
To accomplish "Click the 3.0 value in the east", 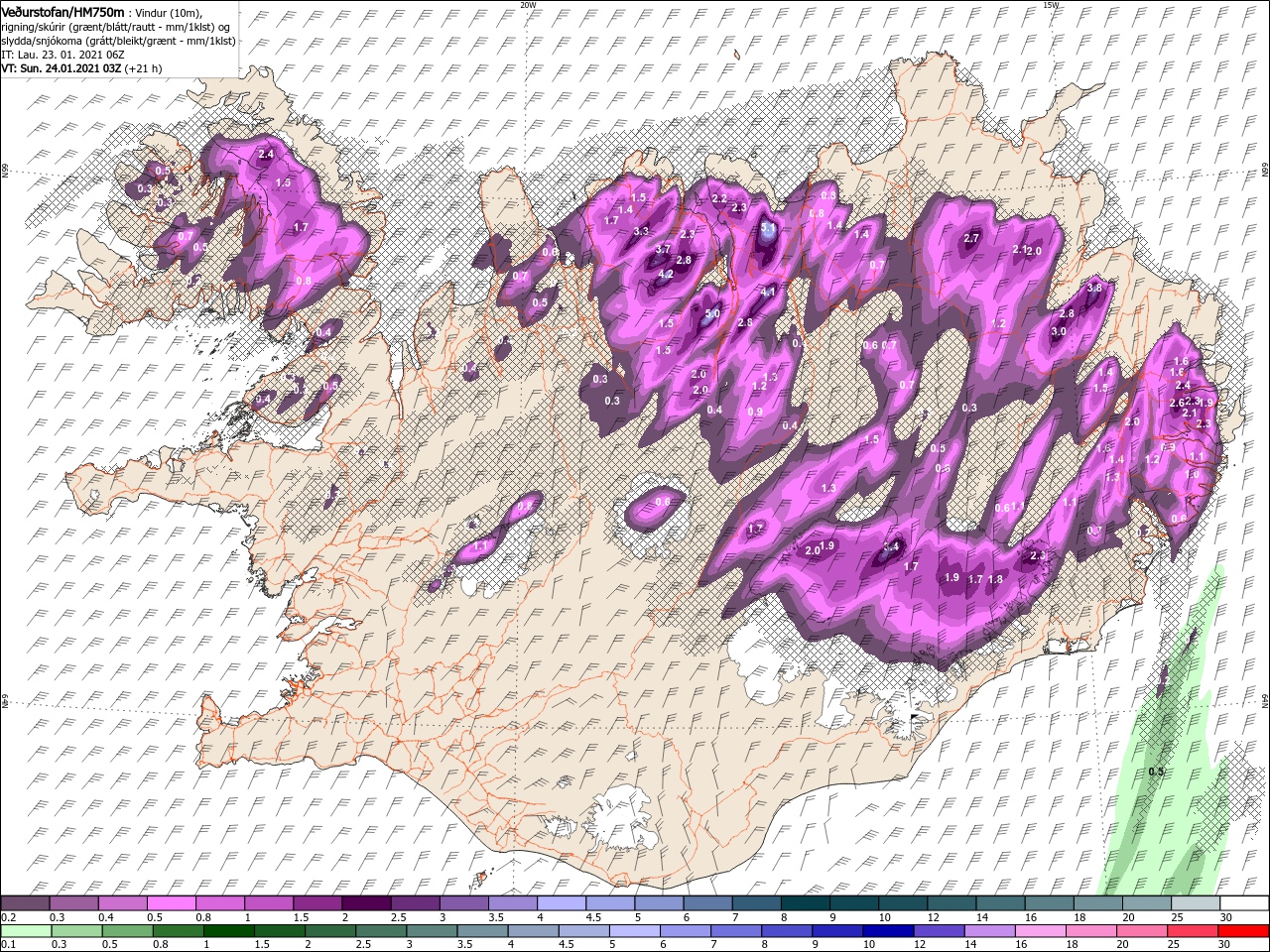I will tap(1059, 331).
